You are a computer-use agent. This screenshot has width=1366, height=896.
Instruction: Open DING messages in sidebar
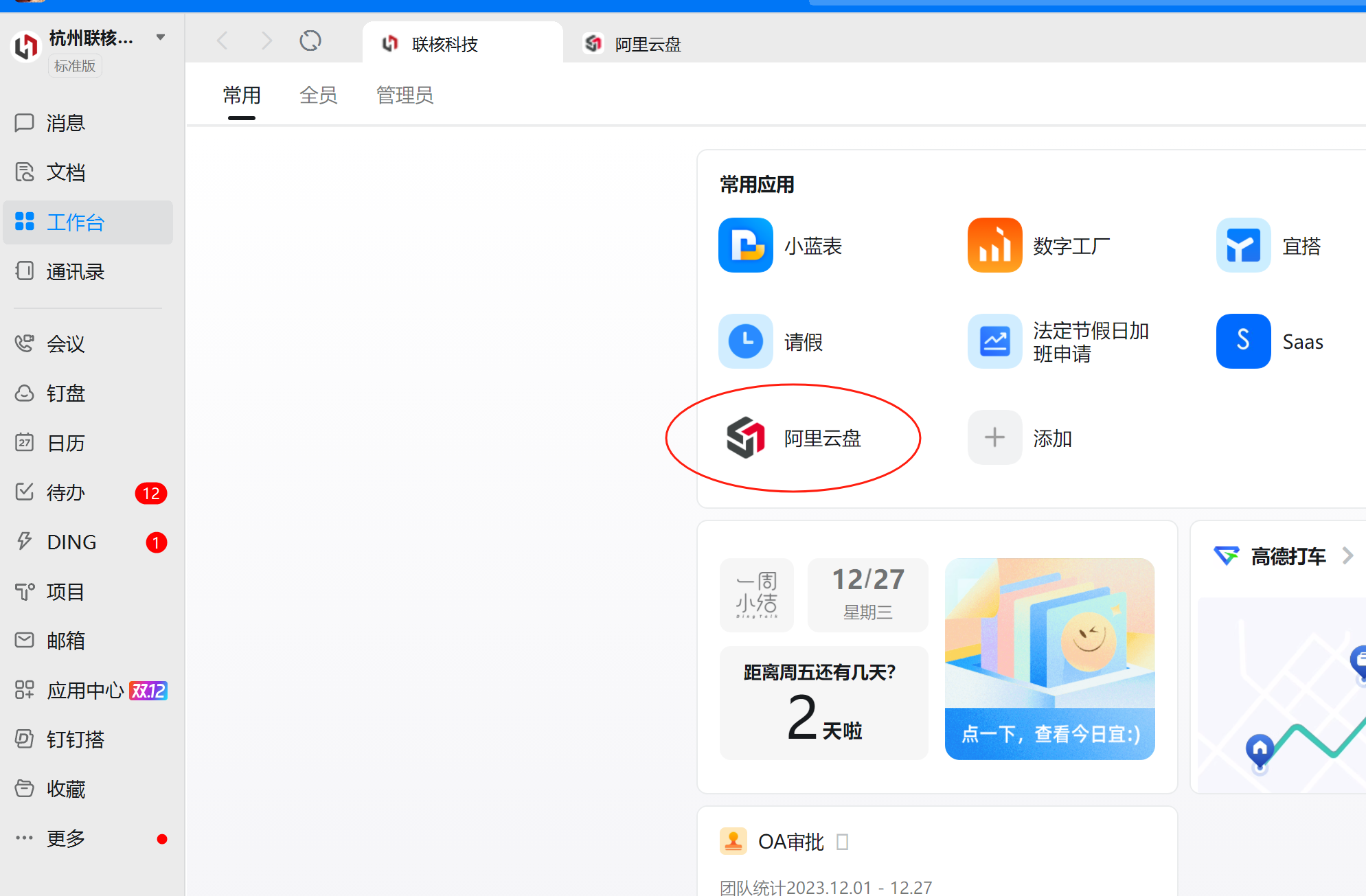coord(71,542)
